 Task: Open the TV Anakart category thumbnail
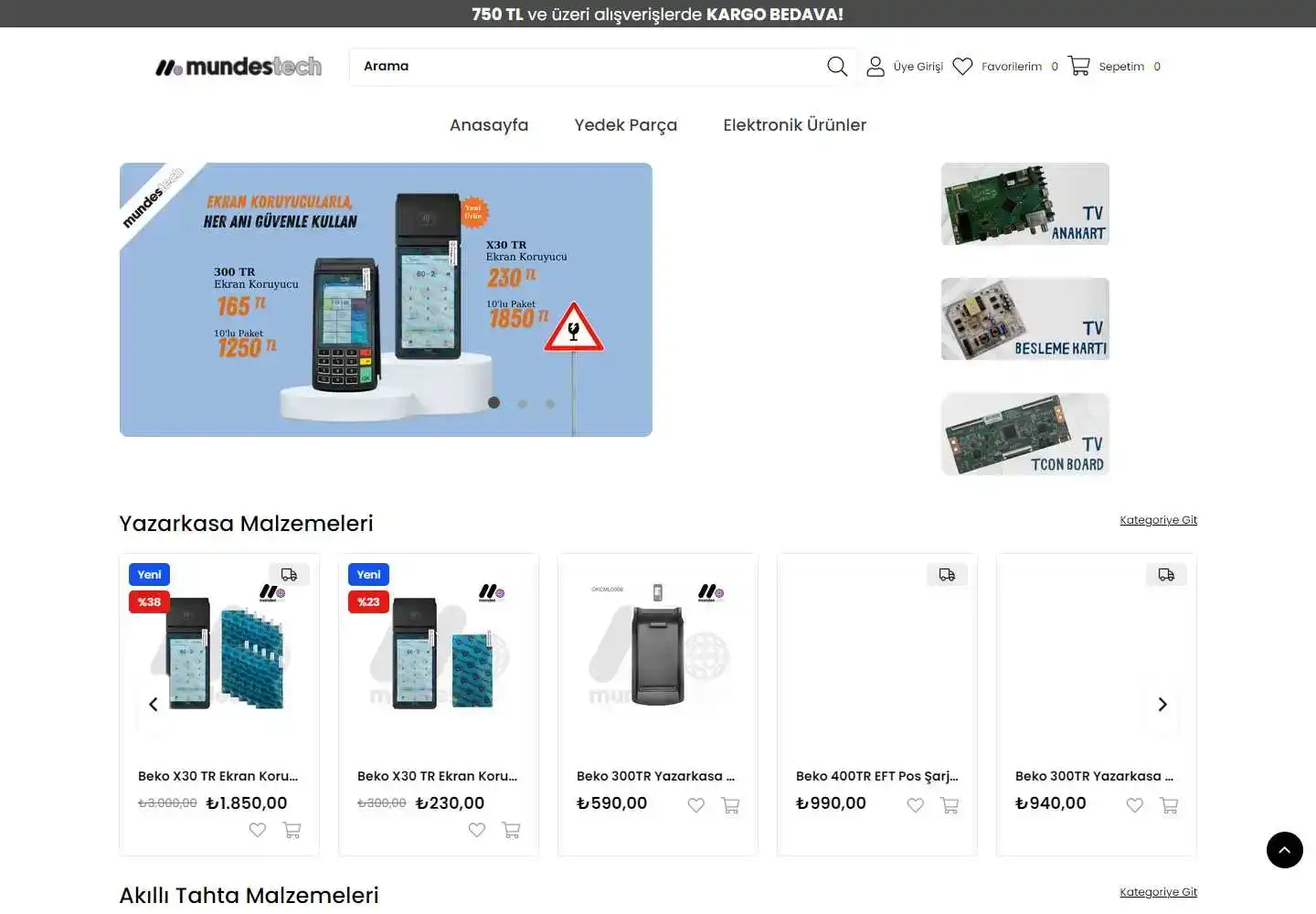click(1025, 204)
